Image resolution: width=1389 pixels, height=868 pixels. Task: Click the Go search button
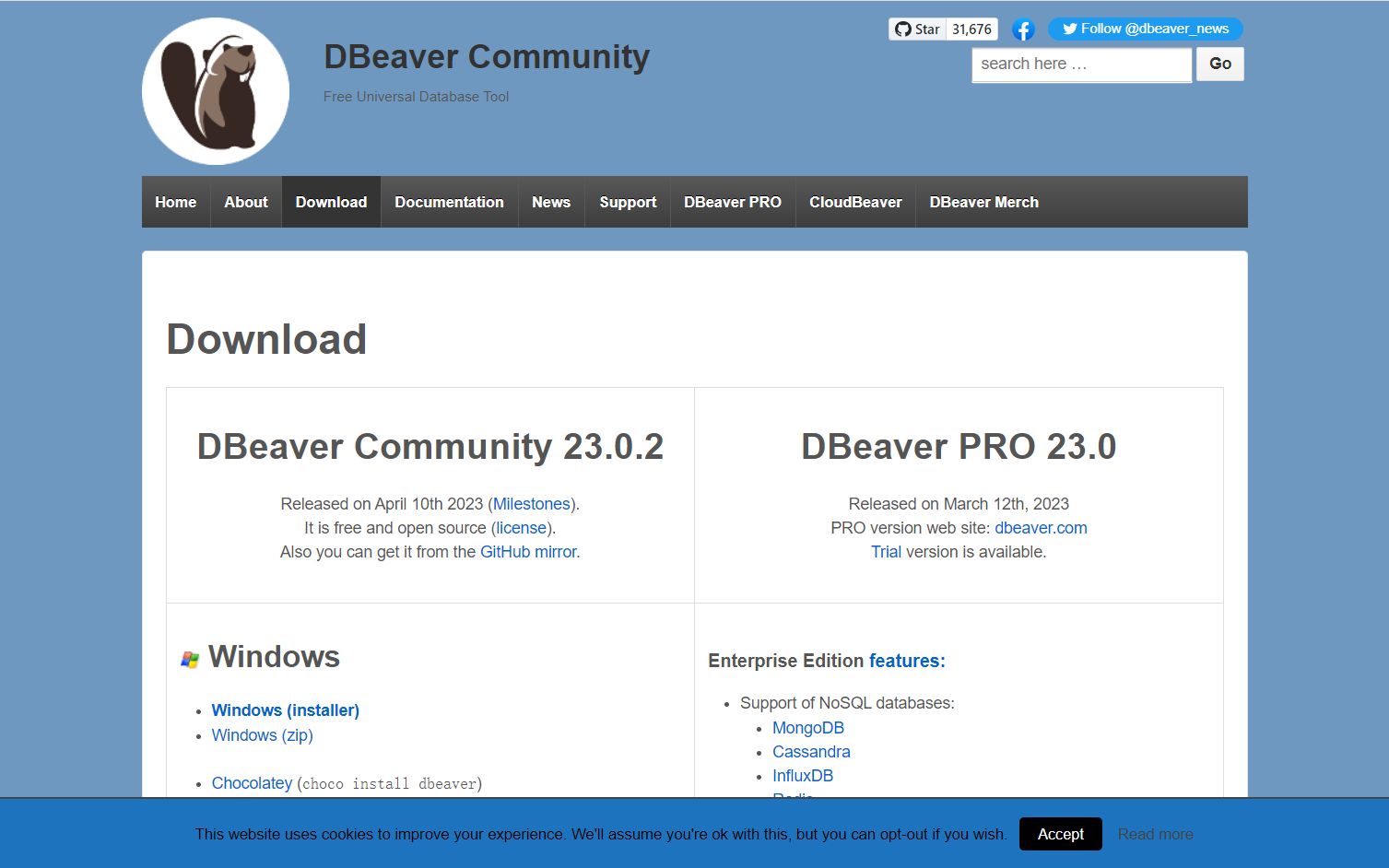click(1220, 64)
